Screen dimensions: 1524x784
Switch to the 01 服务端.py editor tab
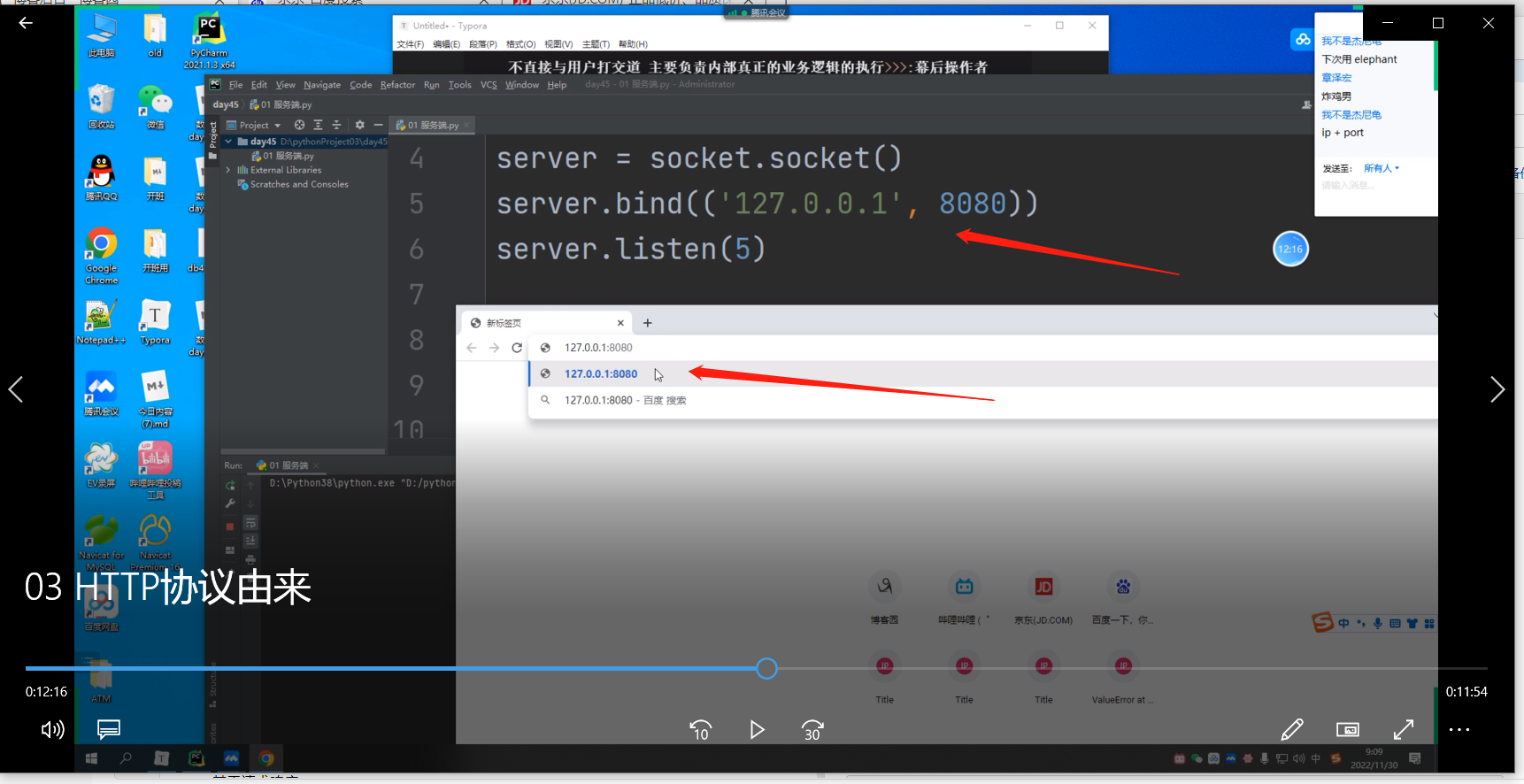tap(433, 125)
